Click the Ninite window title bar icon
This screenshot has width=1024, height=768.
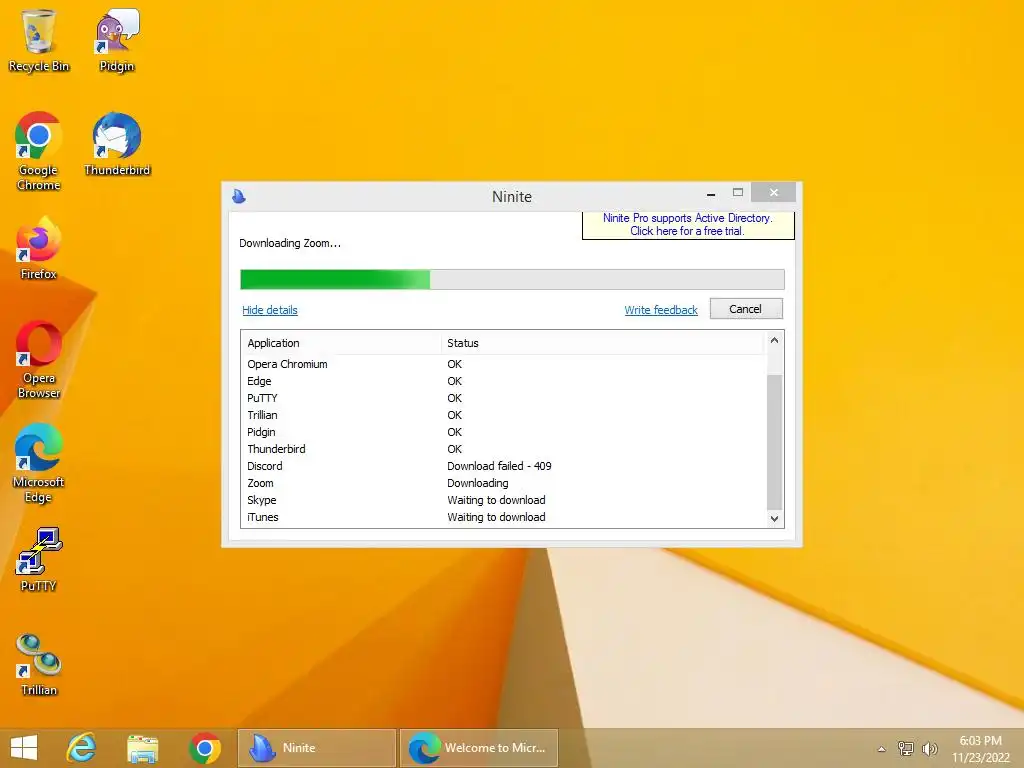coord(239,196)
